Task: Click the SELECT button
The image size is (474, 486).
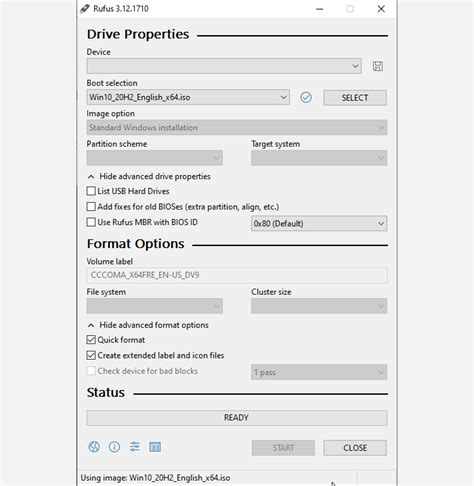Action: (x=355, y=98)
